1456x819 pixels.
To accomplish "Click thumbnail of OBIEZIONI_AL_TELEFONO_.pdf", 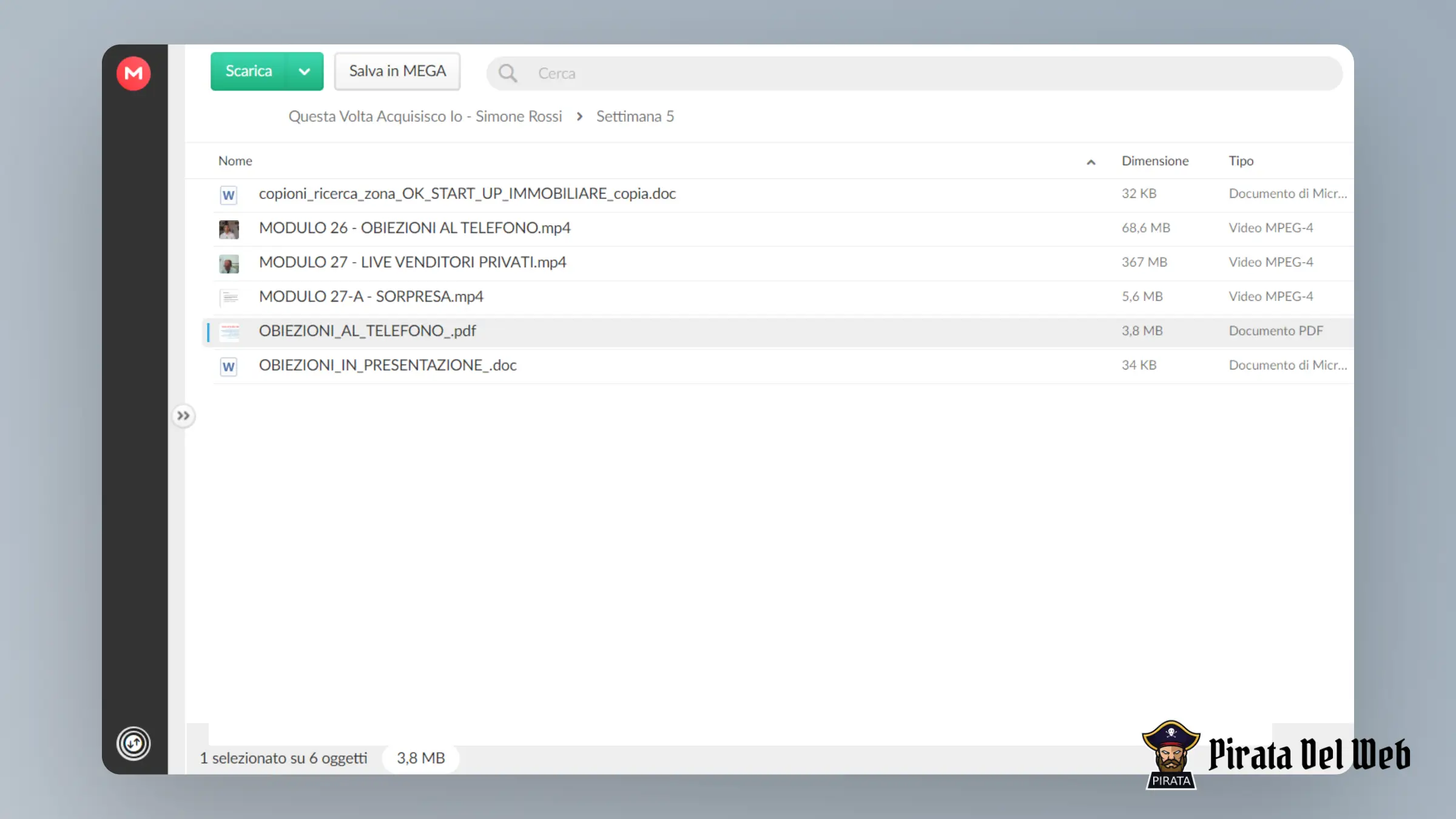I will pos(229,332).
